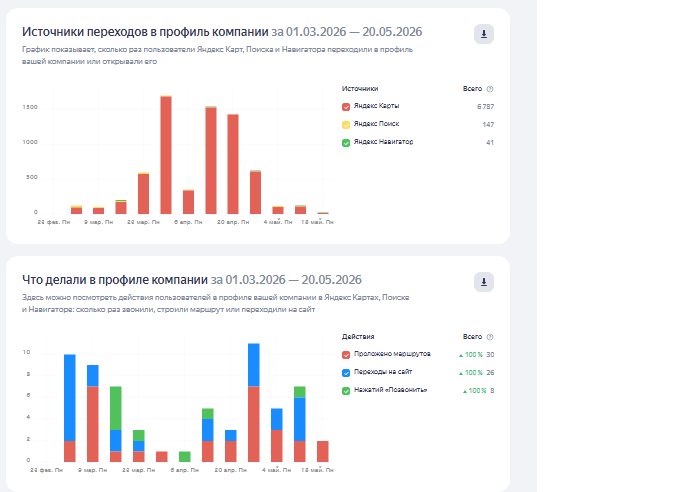Toggle Нажатий «Позвонить» checkbox
680x492 pixels.
click(x=346, y=391)
